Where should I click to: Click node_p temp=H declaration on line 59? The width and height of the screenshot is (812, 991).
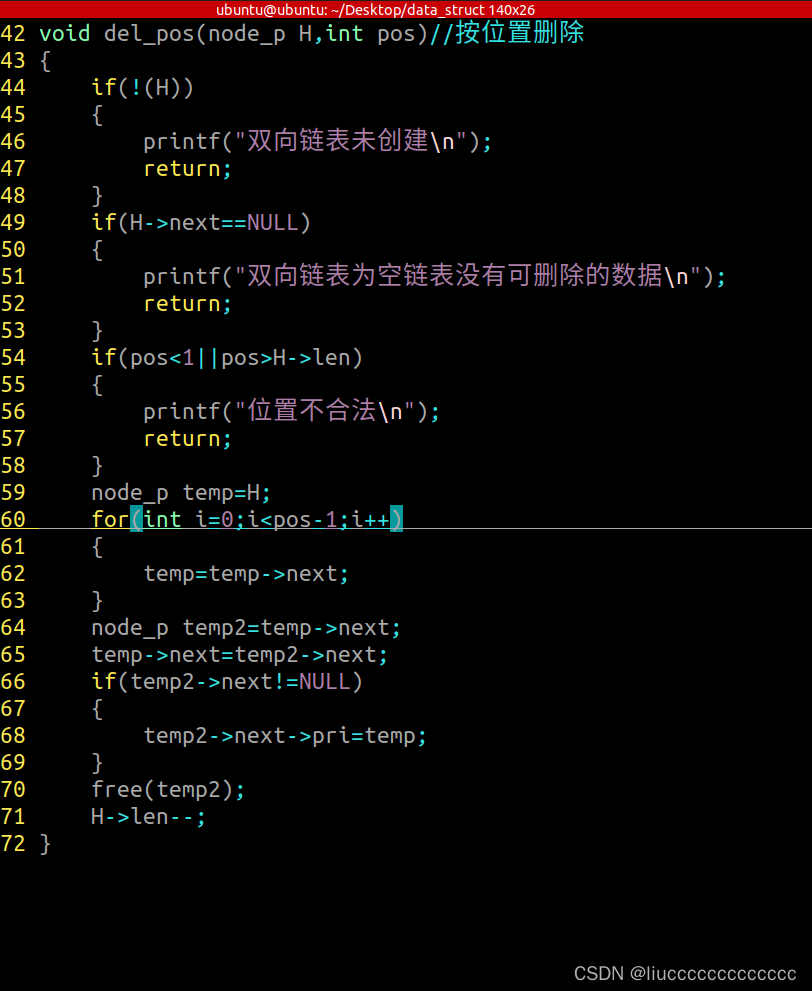click(x=181, y=493)
